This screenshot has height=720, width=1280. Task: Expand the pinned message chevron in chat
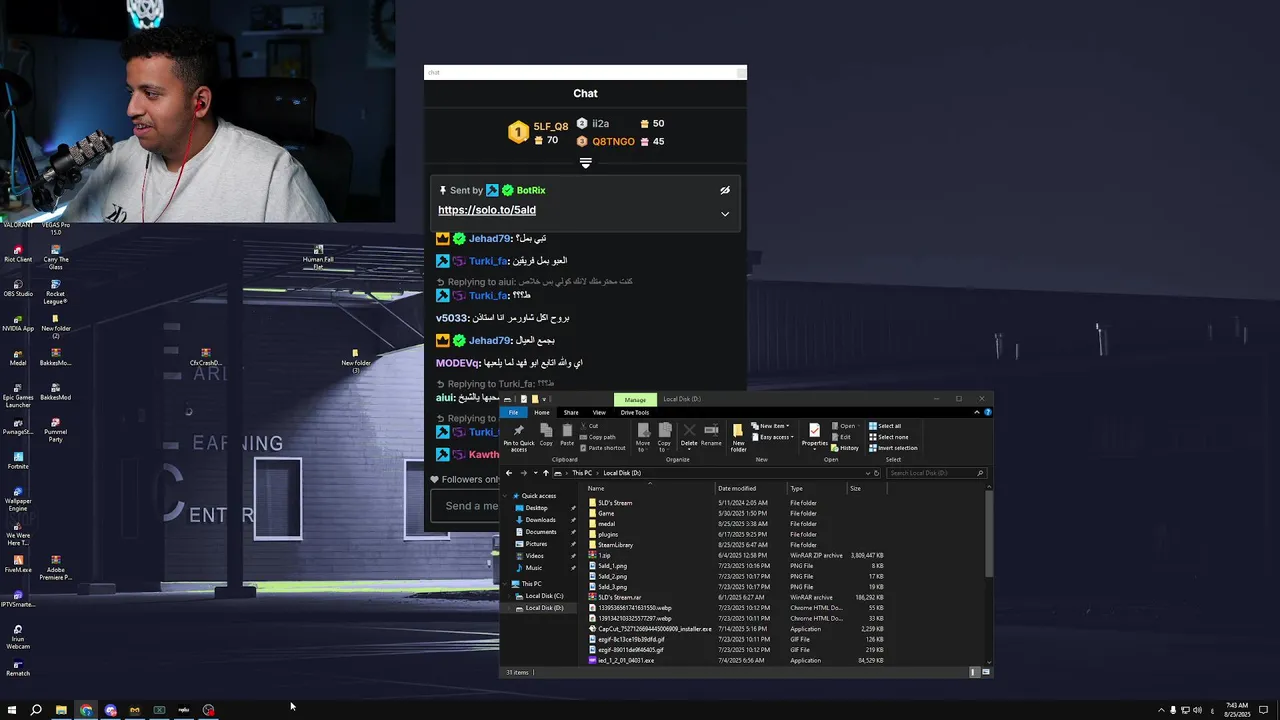pyautogui.click(x=725, y=214)
